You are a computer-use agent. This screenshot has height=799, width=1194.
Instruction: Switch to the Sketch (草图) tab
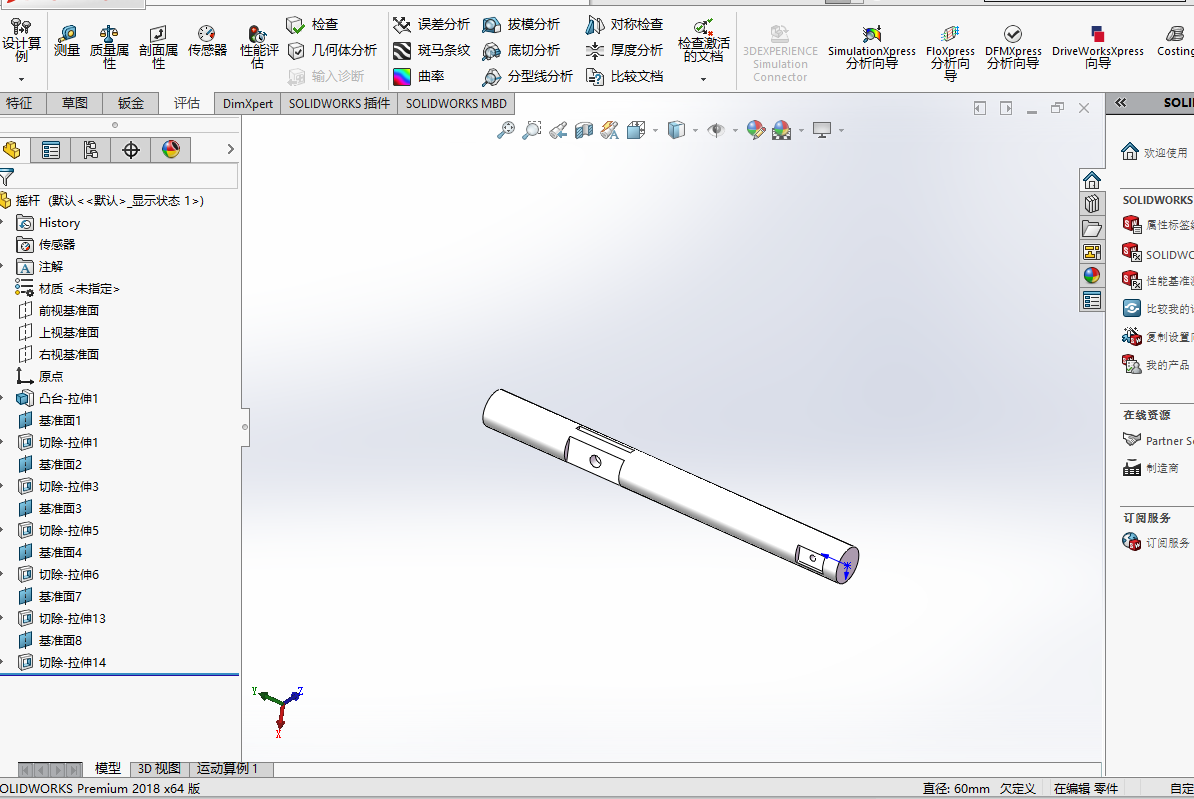(x=75, y=103)
